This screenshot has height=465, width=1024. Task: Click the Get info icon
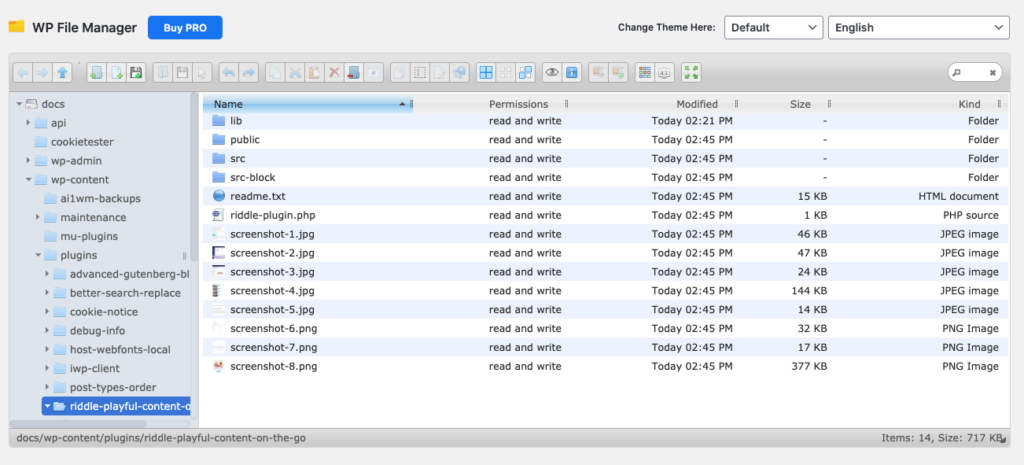[571, 72]
